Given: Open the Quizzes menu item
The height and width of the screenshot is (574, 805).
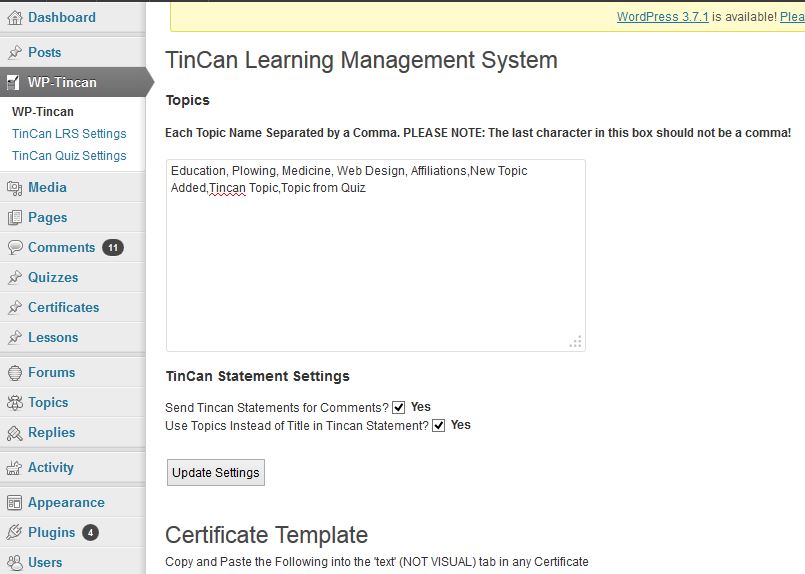Looking at the screenshot, I should pos(53,278).
